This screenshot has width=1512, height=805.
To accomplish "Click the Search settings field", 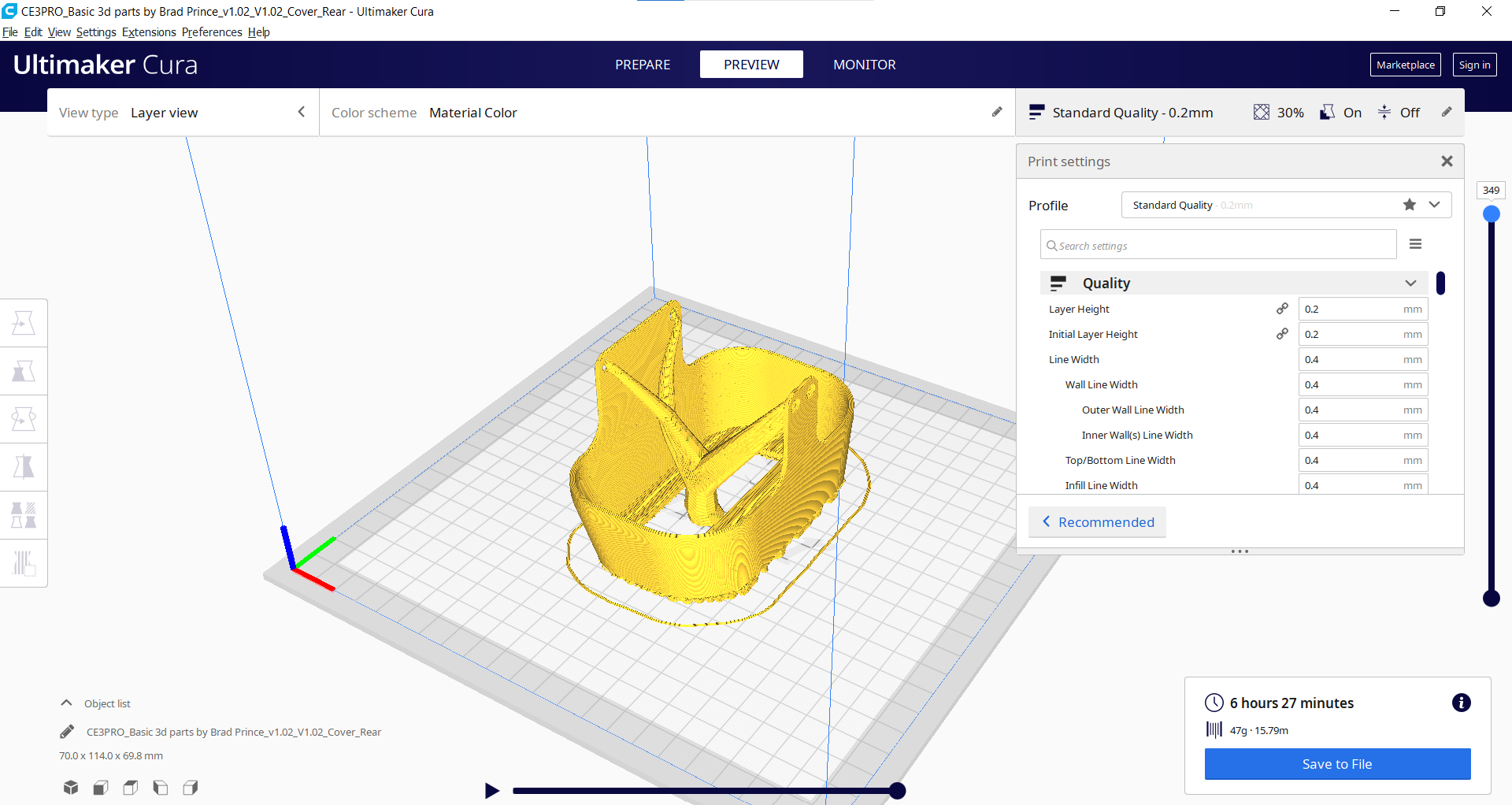I will click(1218, 245).
